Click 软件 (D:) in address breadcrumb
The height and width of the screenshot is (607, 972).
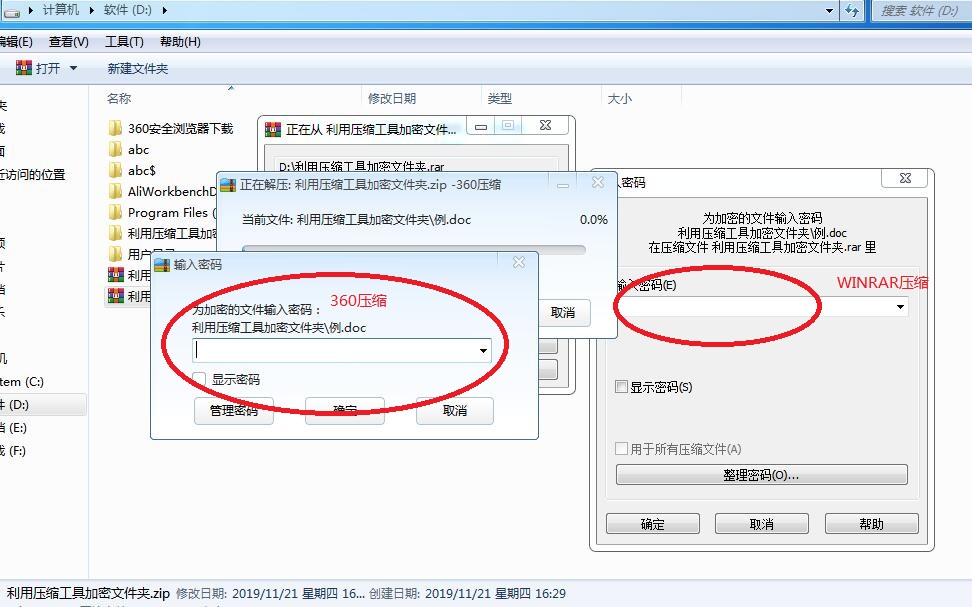(x=128, y=10)
